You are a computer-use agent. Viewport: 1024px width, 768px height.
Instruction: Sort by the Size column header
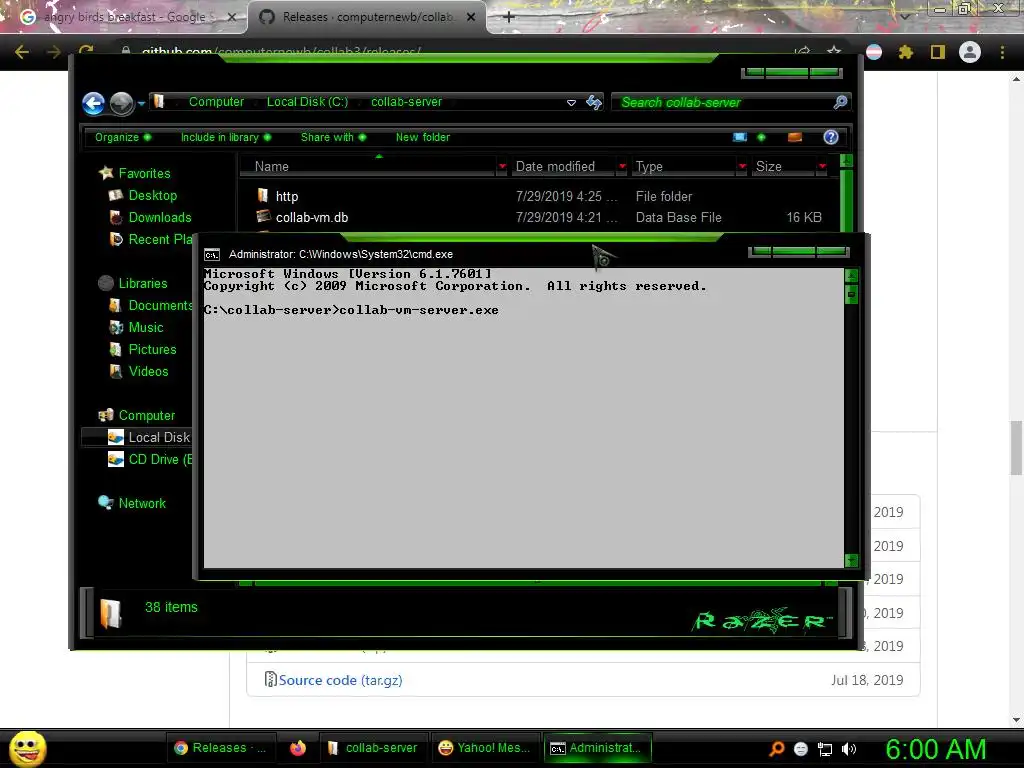[x=784, y=167]
